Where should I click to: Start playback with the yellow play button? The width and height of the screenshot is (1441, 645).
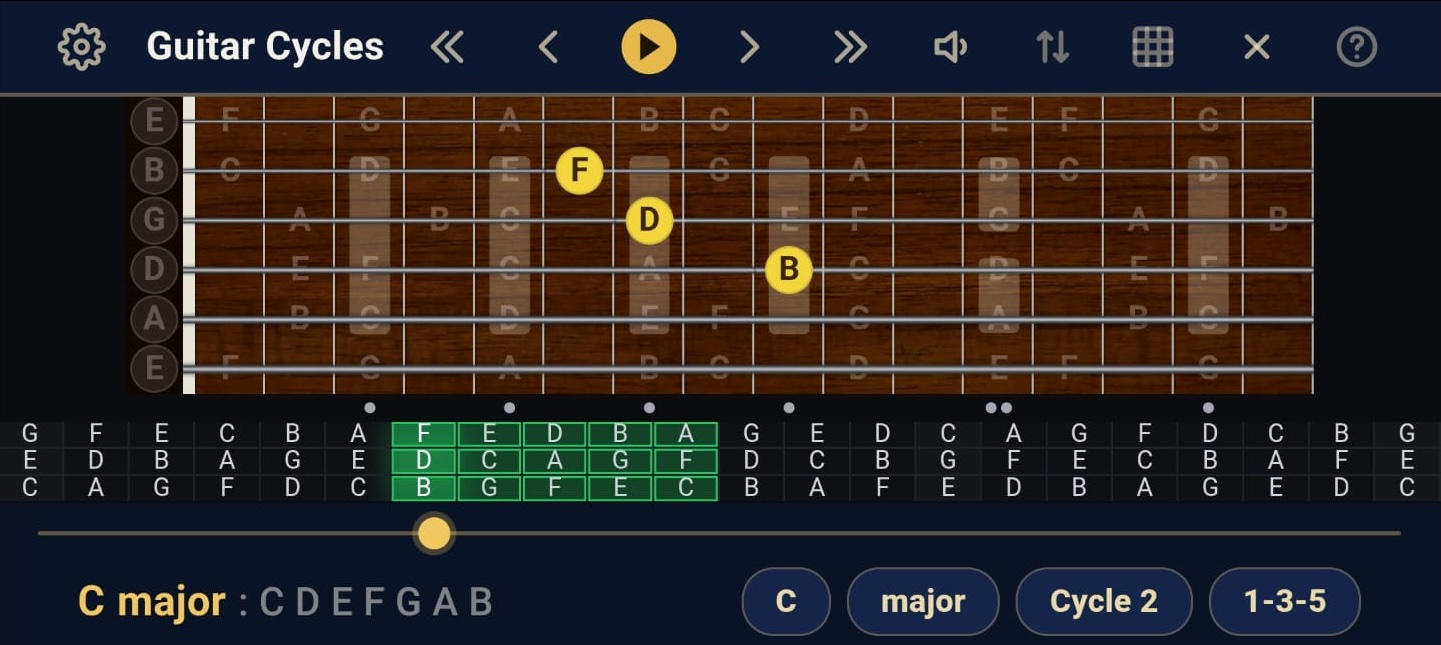click(x=649, y=47)
